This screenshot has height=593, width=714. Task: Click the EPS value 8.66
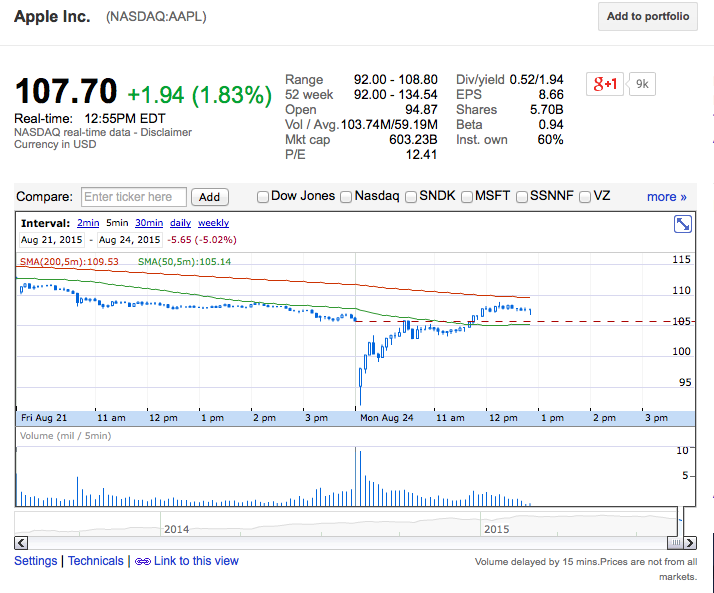551,95
